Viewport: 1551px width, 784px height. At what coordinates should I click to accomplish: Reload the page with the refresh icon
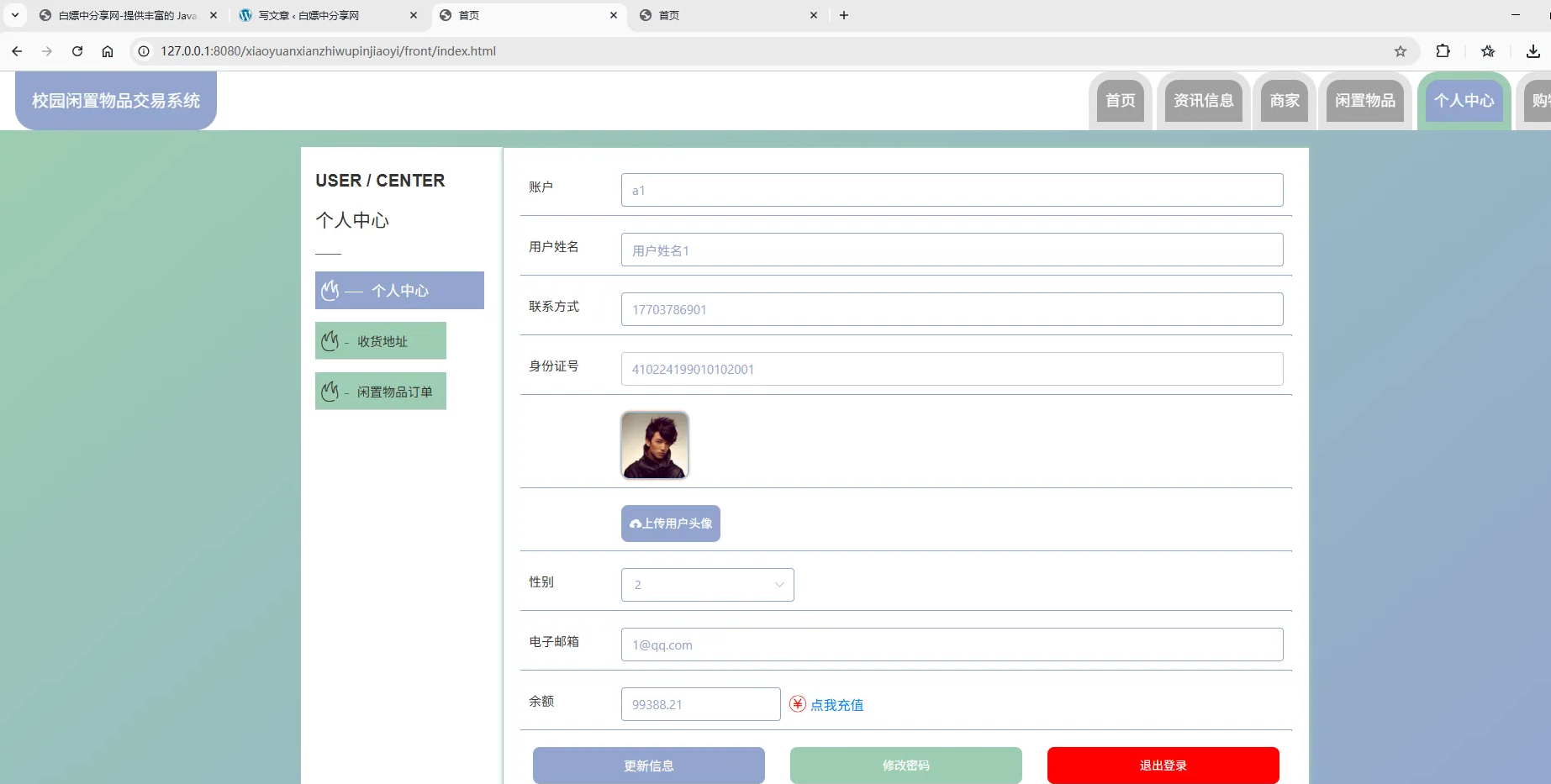pos(77,51)
